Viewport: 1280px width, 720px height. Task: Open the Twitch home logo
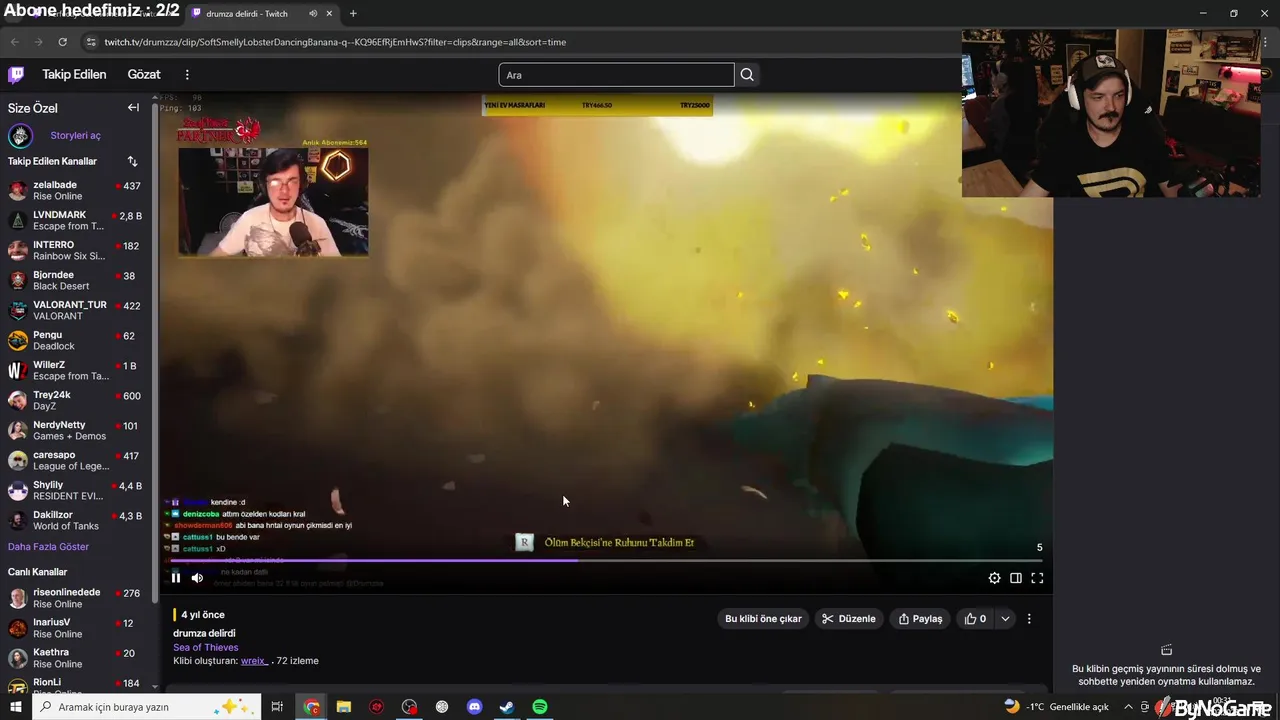click(x=16, y=74)
